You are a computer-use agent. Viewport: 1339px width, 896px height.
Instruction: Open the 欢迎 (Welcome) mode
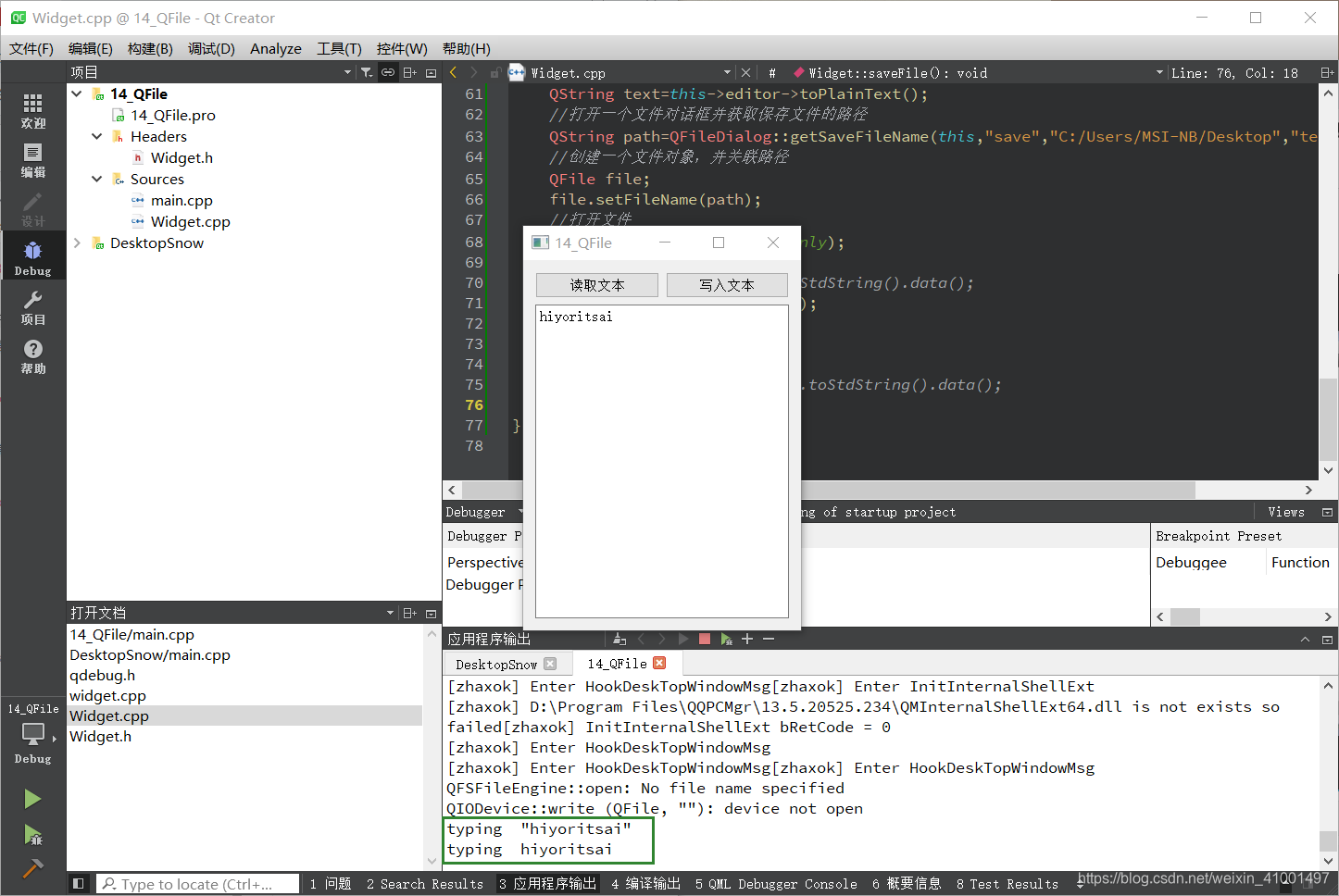click(x=32, y=110)
